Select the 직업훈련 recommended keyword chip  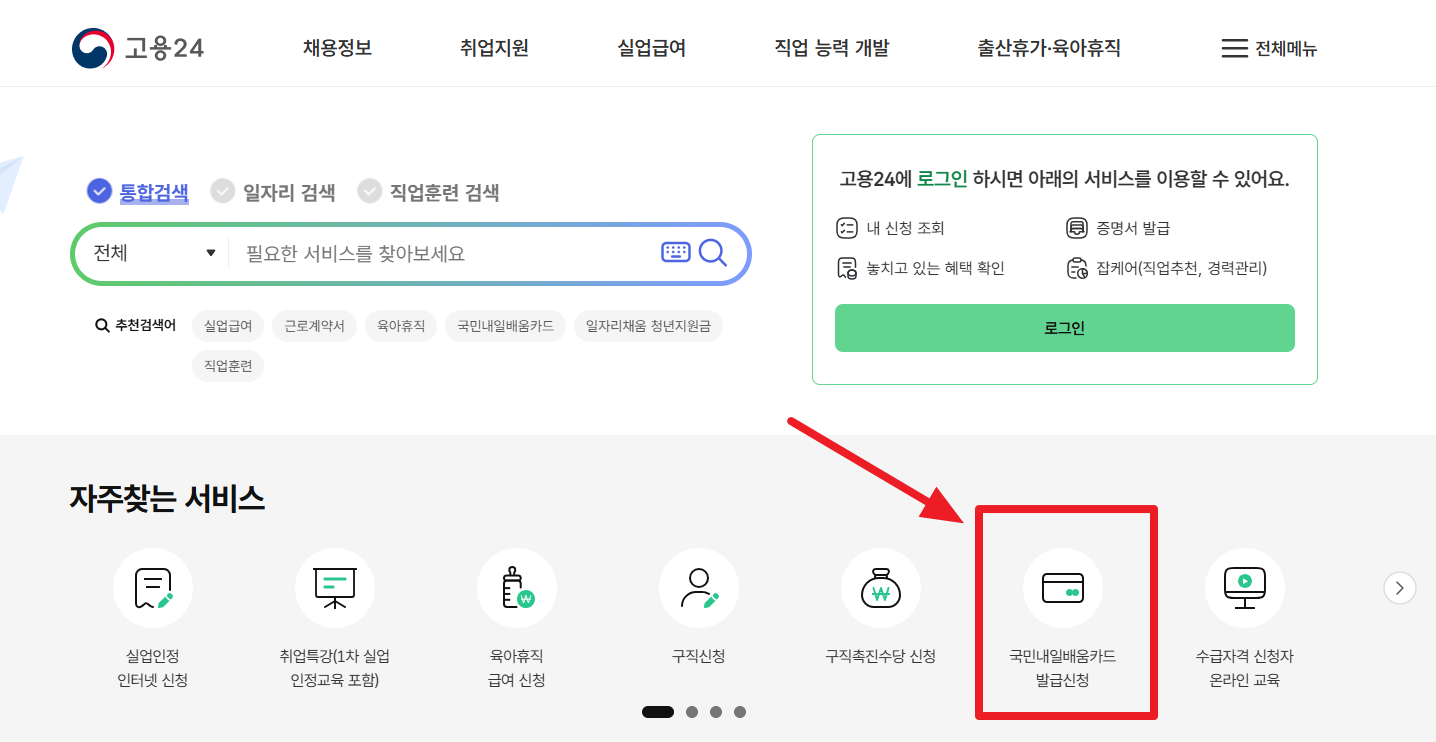[228, 366]
